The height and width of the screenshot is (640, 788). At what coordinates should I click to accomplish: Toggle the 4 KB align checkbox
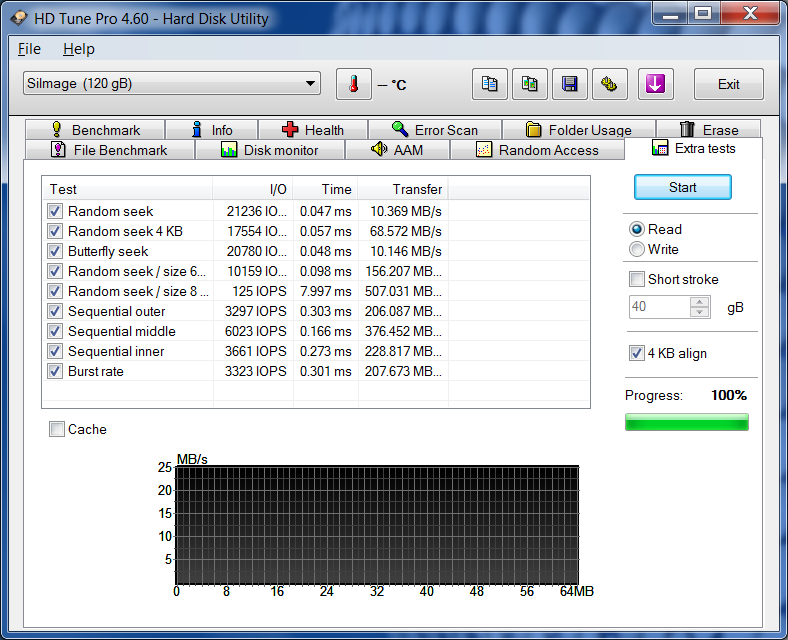pos(637,353)
